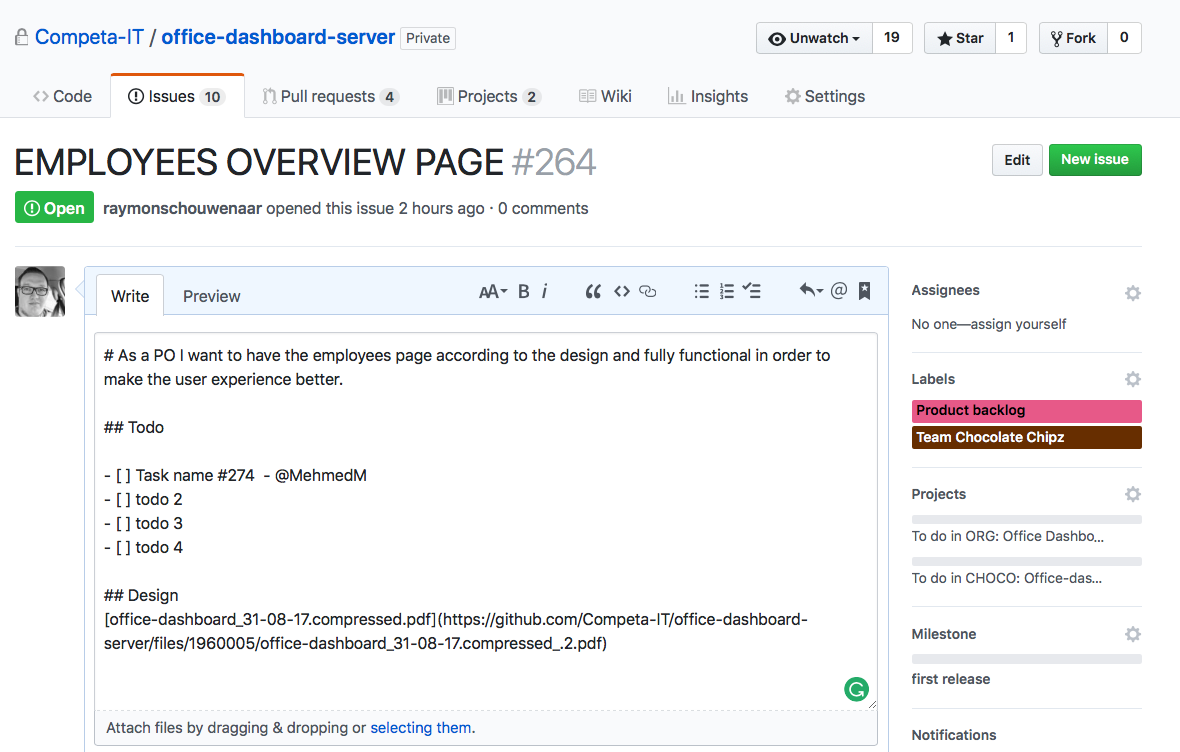Open Labels gear settings
Image resolution: width=1180 pixels, height=752 pixels.
[x=1133, y=379]
